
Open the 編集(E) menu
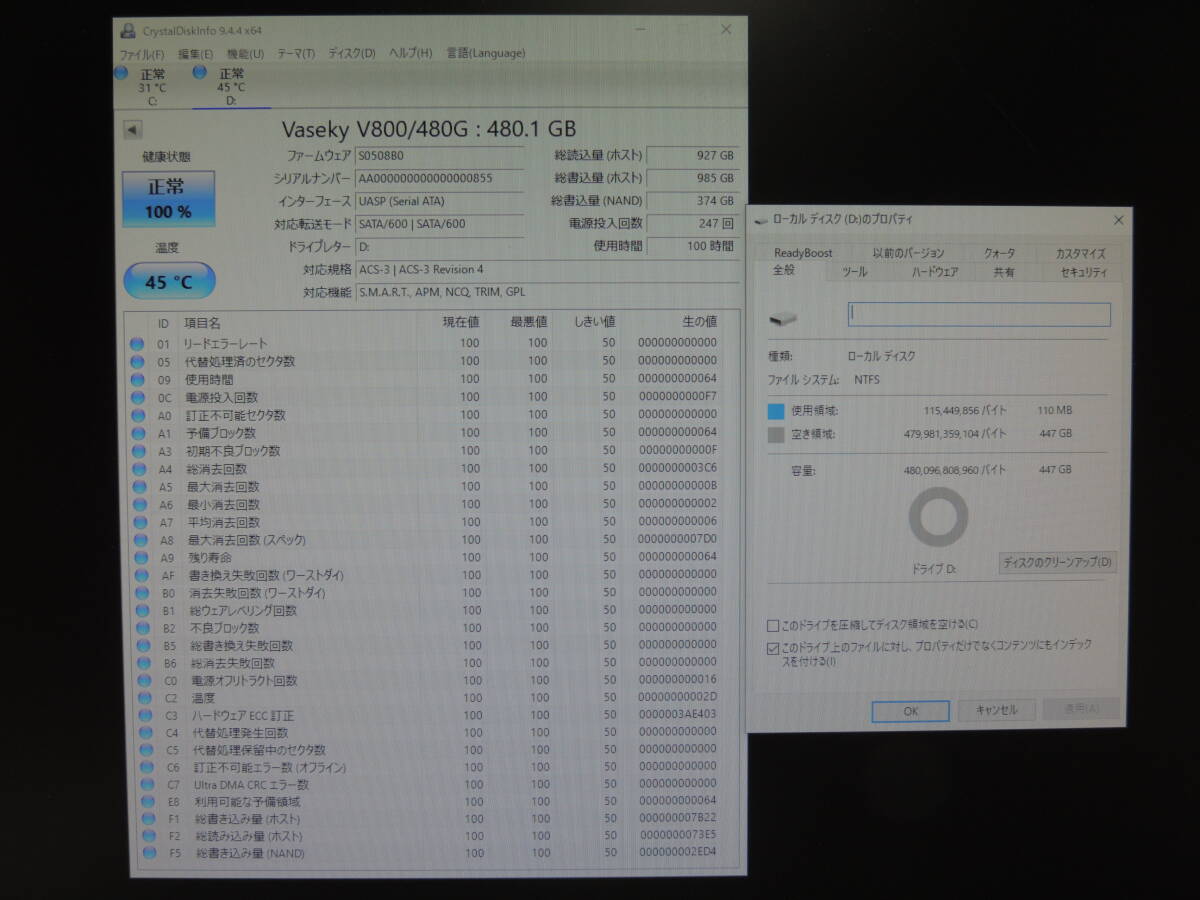pos(196,54)
